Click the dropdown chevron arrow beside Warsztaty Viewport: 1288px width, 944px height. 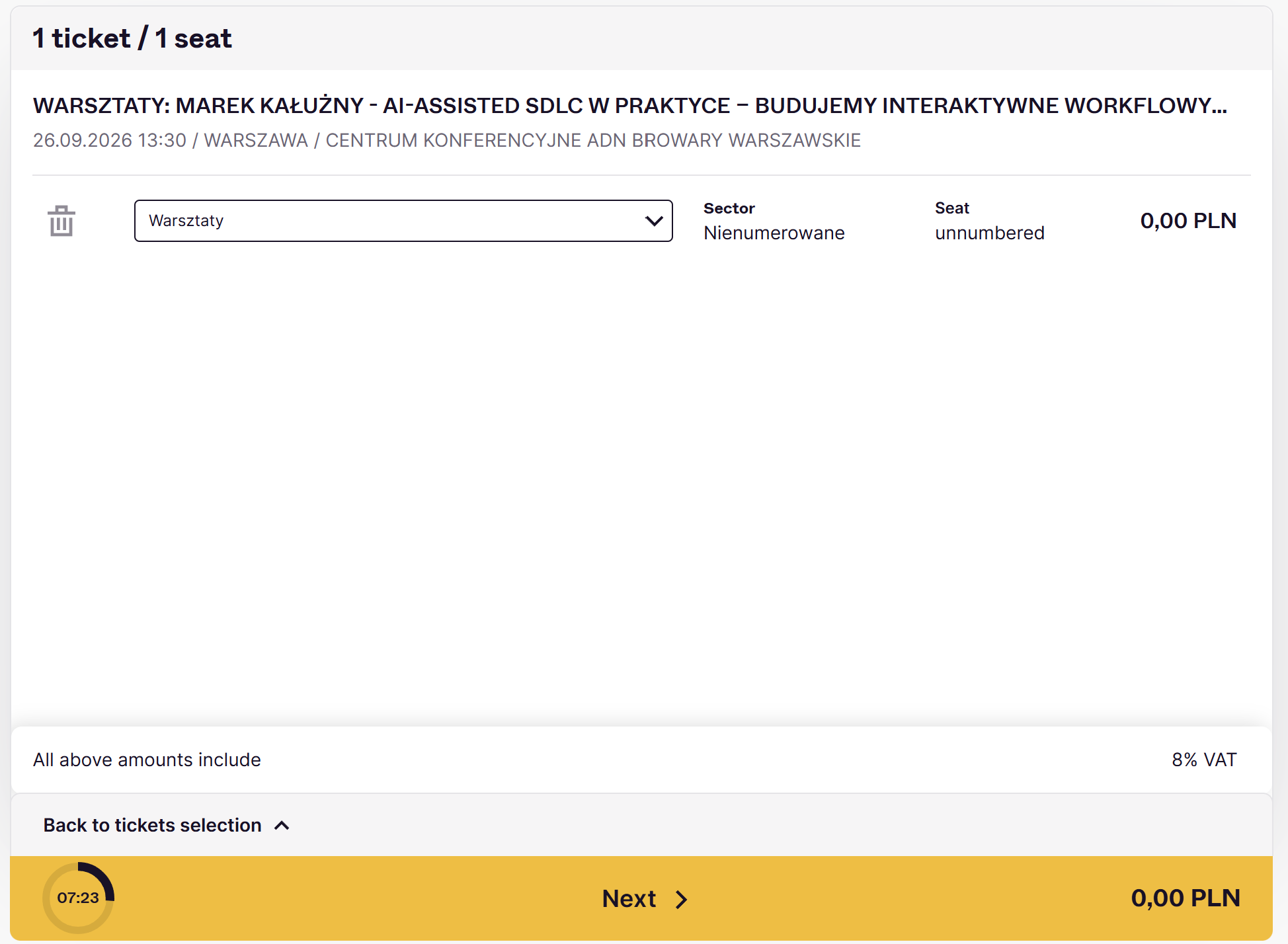coord(654,221)
